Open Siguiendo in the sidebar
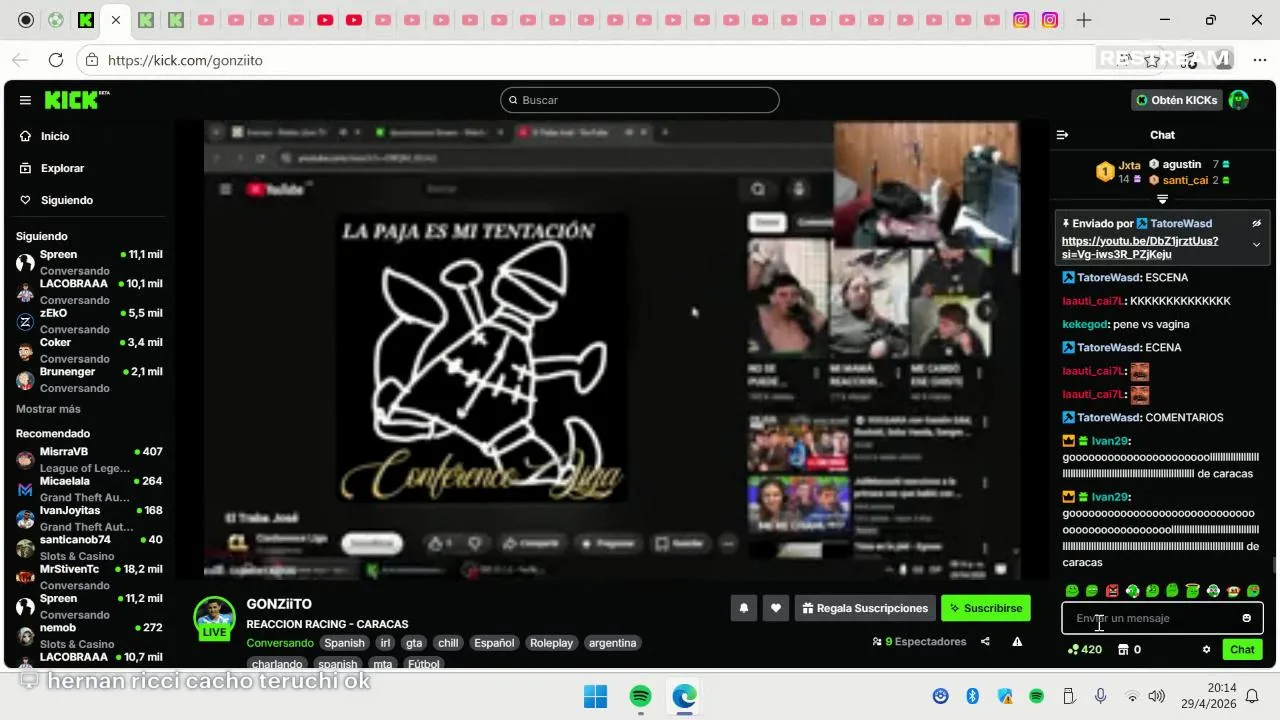1280x720 pixels. [66, 200]
